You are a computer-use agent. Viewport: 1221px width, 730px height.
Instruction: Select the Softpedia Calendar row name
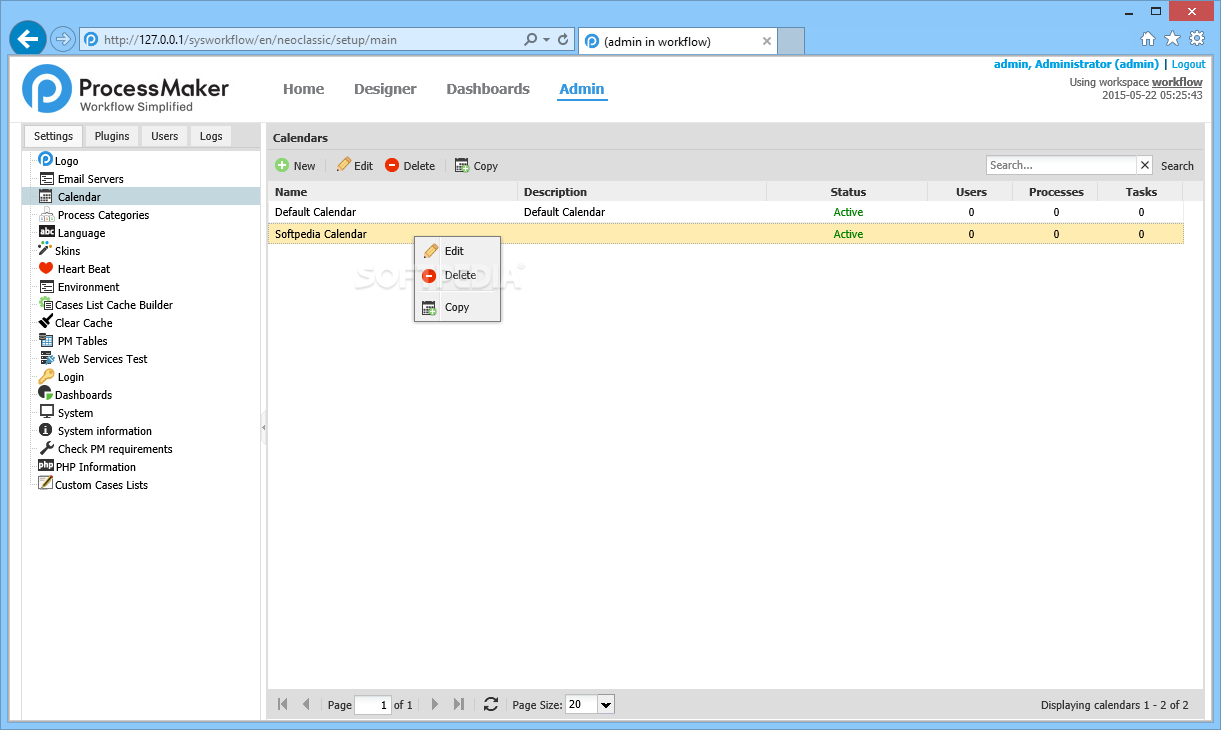tap(320, 234)
